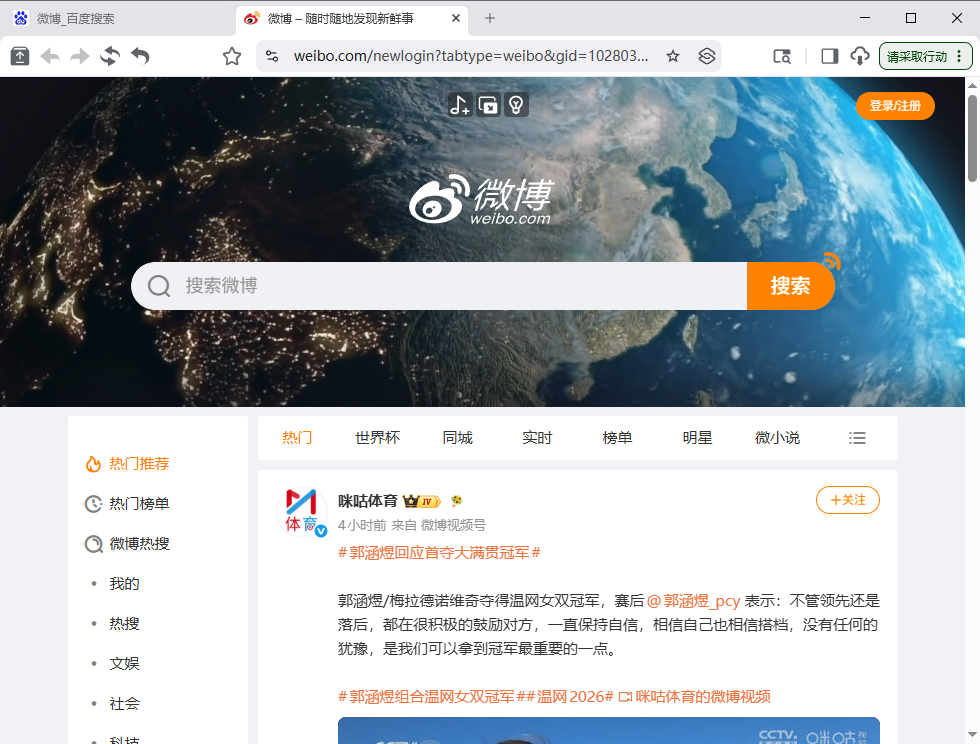Follow 咪咕体育 with +关注 button
This screenshot has width=980, height=744.
[x=848, y=500]
